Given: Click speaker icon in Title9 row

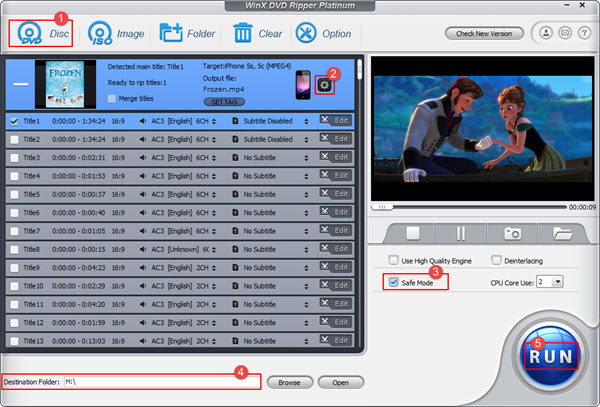Looking at the screenshot, I should point(143,268).
